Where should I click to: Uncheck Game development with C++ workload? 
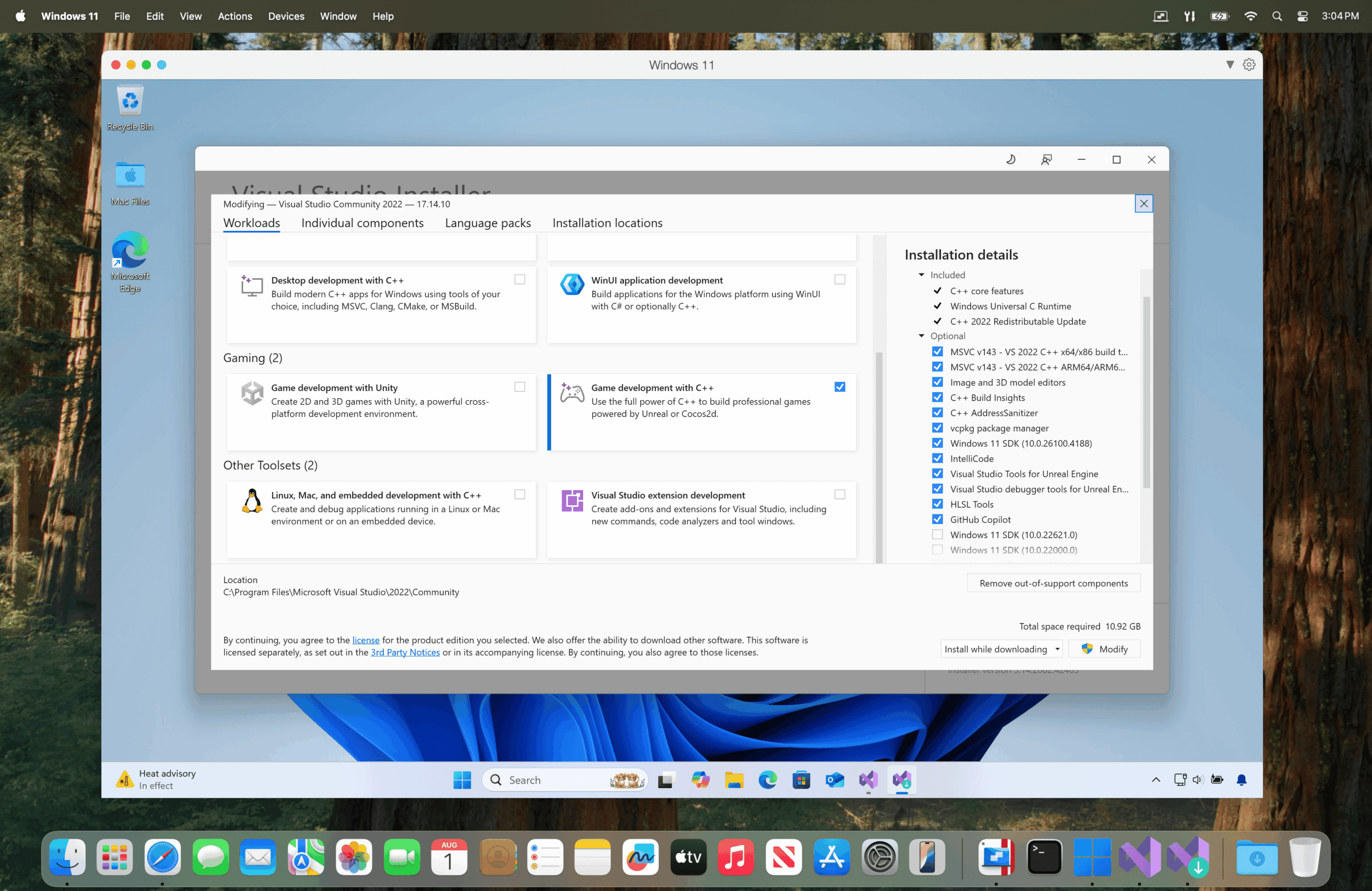click(840, 387)
